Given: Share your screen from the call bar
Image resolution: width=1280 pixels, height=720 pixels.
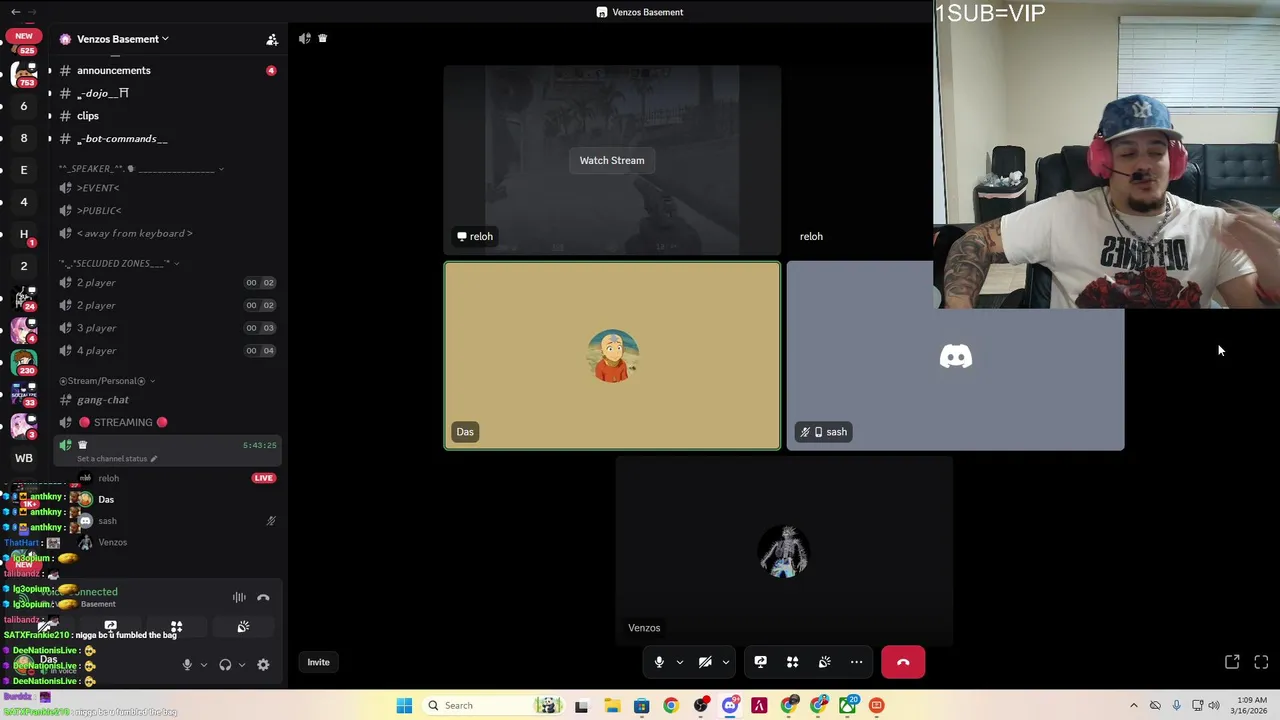Looking at the screenshot, I should tap(760, 662).
